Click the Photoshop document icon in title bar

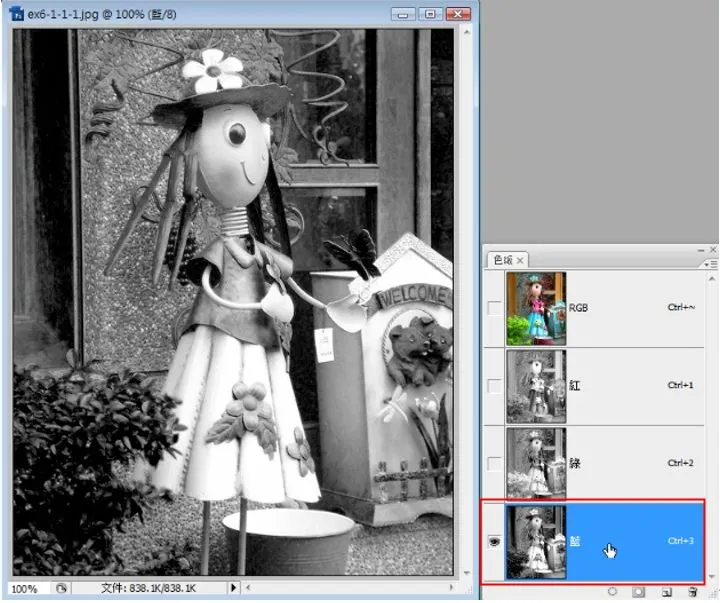click(x=17, y=13)
